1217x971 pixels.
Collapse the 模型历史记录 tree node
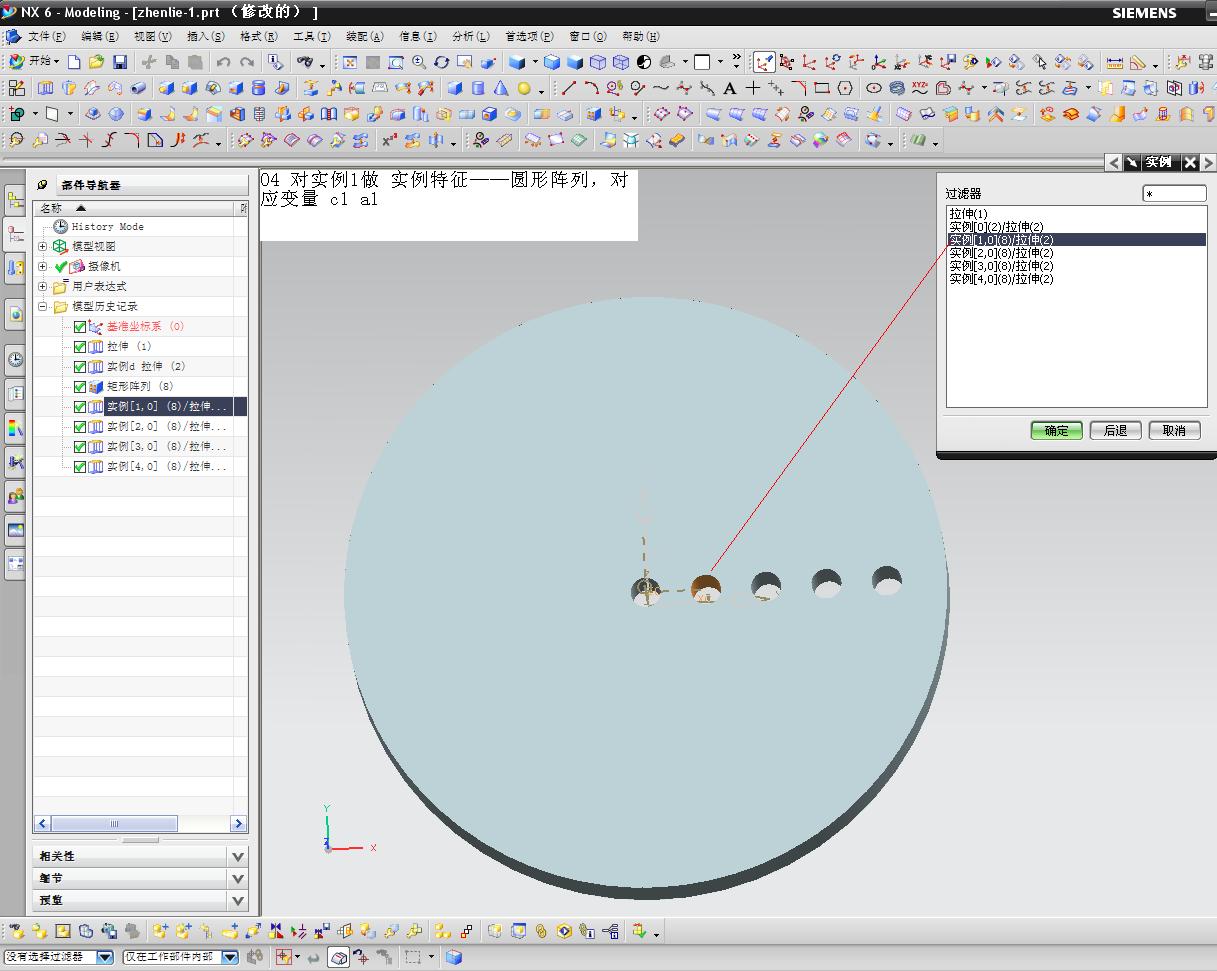click(43, 306)
